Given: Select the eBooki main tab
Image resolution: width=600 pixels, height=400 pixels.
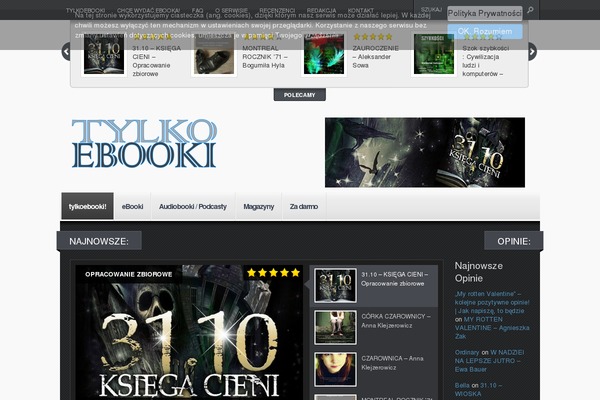Looking at the screenshot, I should (x=132, y=206).
